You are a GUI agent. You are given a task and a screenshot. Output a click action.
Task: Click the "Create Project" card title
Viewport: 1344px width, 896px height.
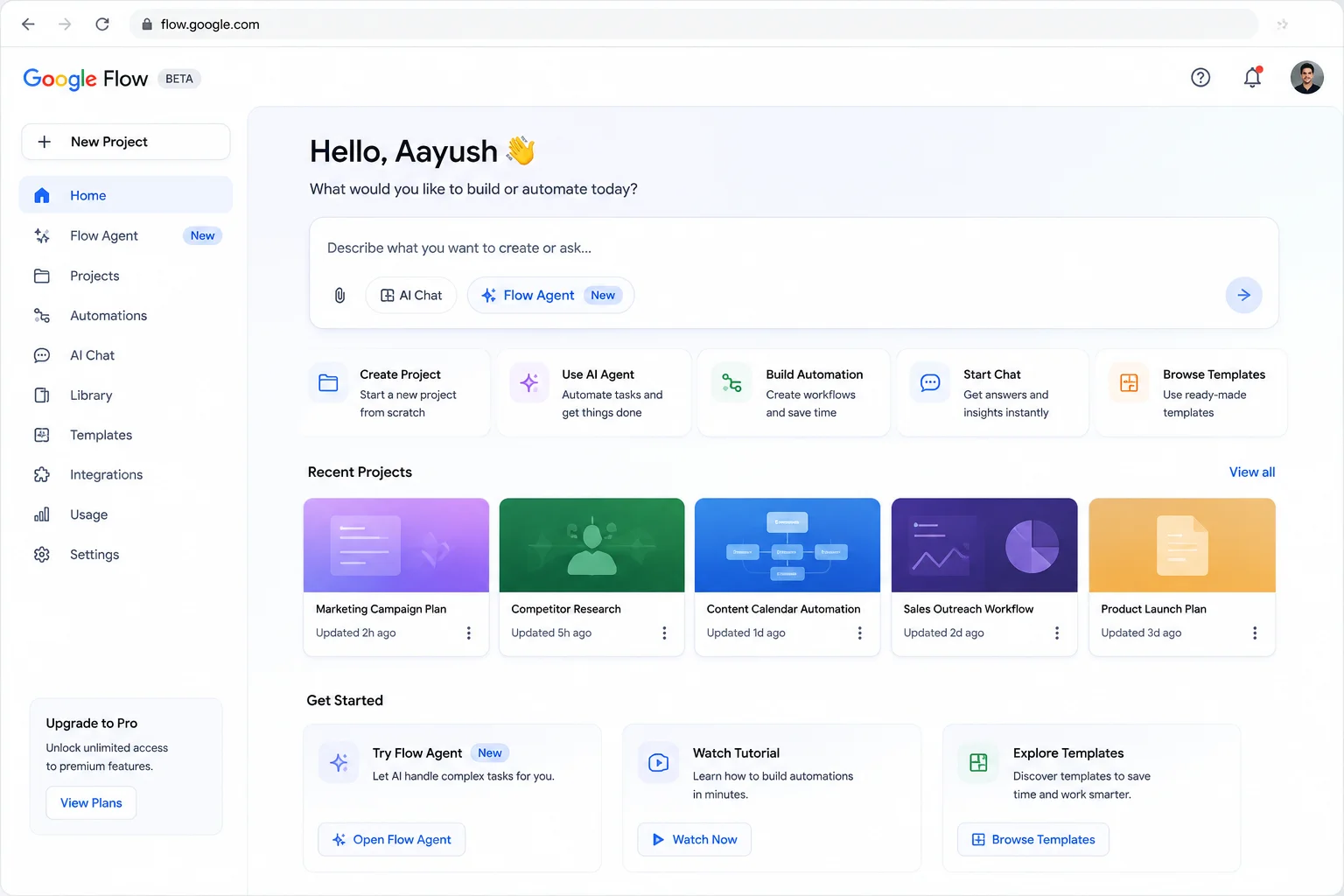point(400,374)
